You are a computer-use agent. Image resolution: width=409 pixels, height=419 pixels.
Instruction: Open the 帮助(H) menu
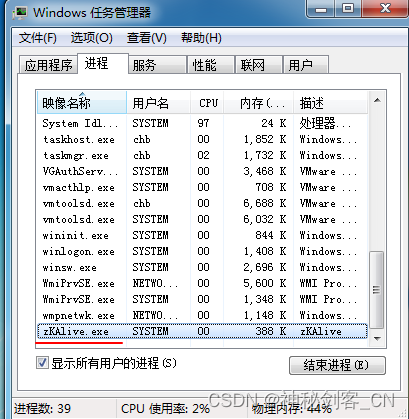click(201, 38)
